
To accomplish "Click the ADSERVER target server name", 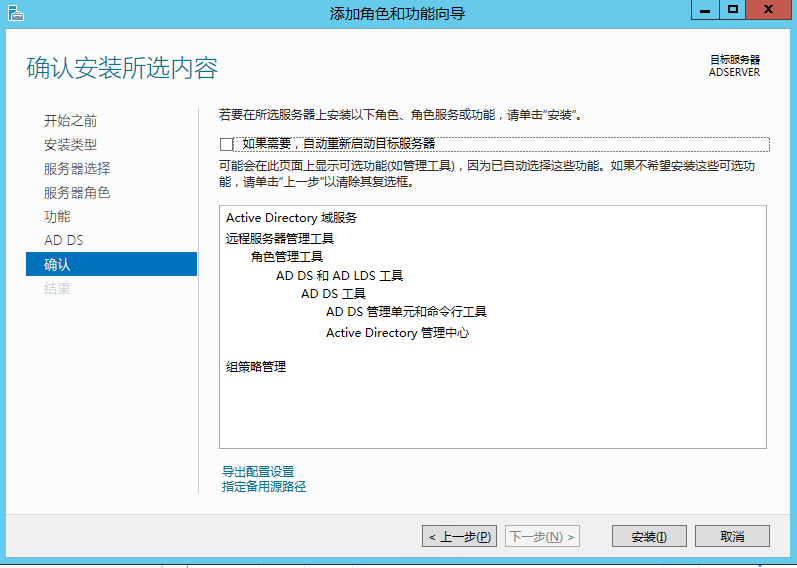I will point(734,73).
